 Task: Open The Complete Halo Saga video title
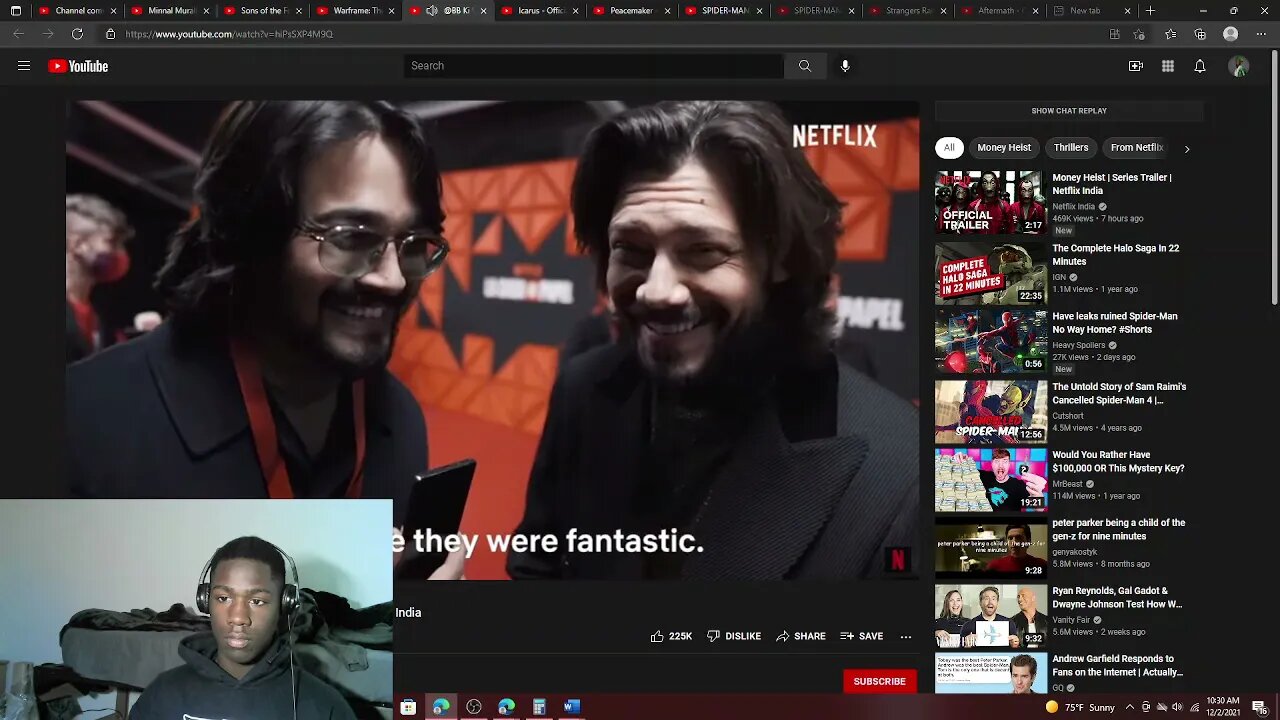[x=1116, y=255]
